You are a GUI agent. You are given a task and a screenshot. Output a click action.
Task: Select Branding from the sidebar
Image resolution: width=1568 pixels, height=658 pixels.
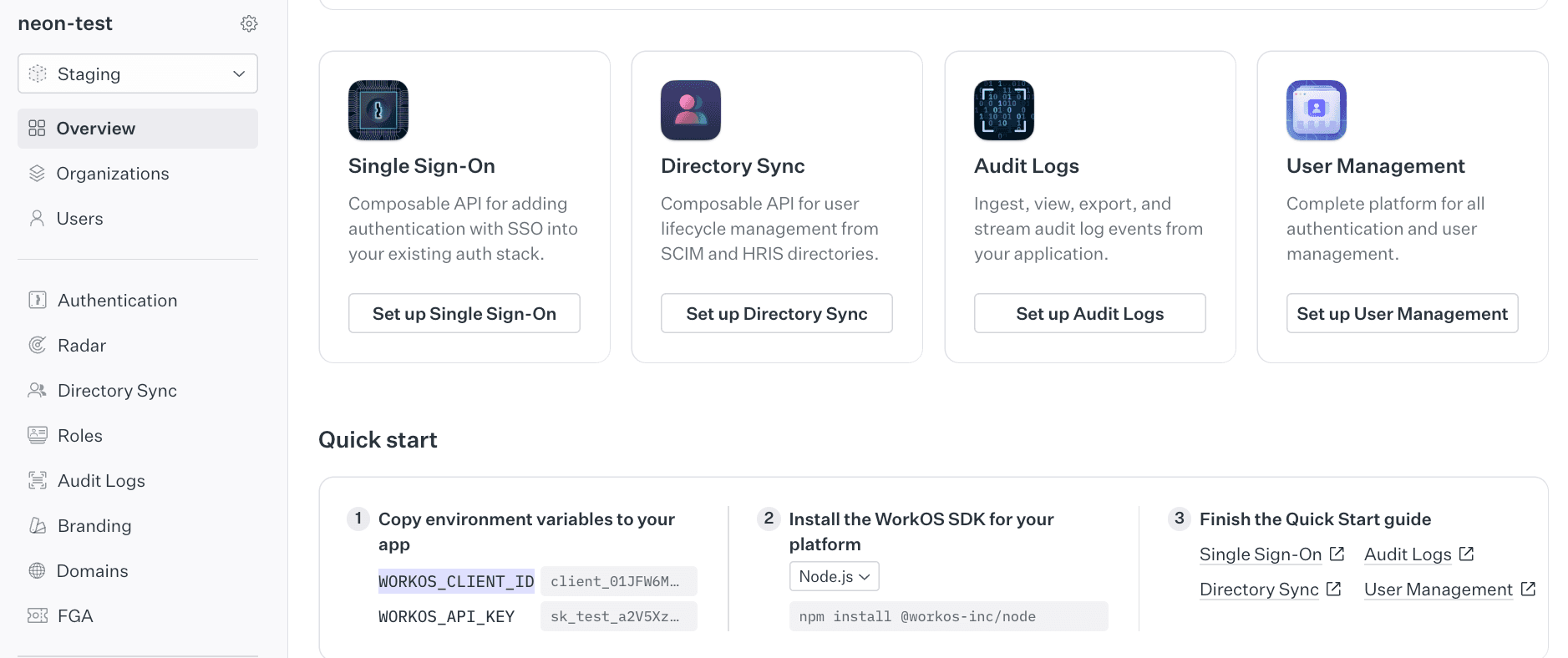(x=94, y=526)
